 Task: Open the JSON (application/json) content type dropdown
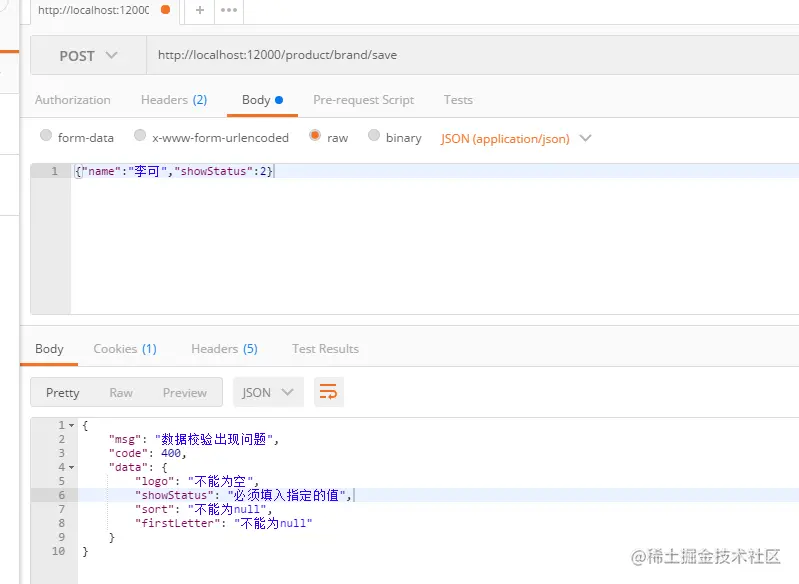point(516,139)
